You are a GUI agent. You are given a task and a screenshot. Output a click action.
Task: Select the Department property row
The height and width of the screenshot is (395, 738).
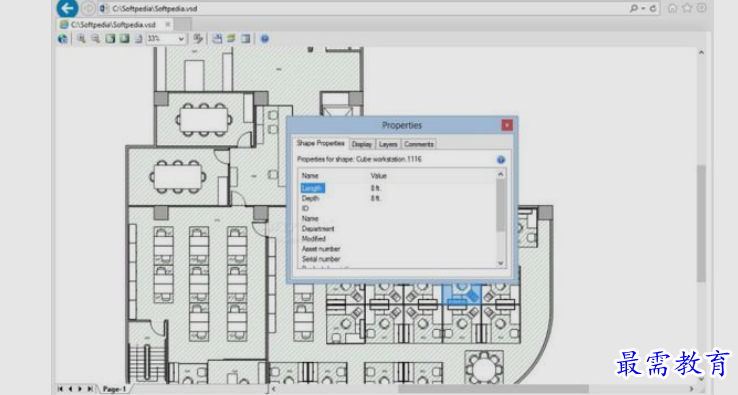pos(398,229)
